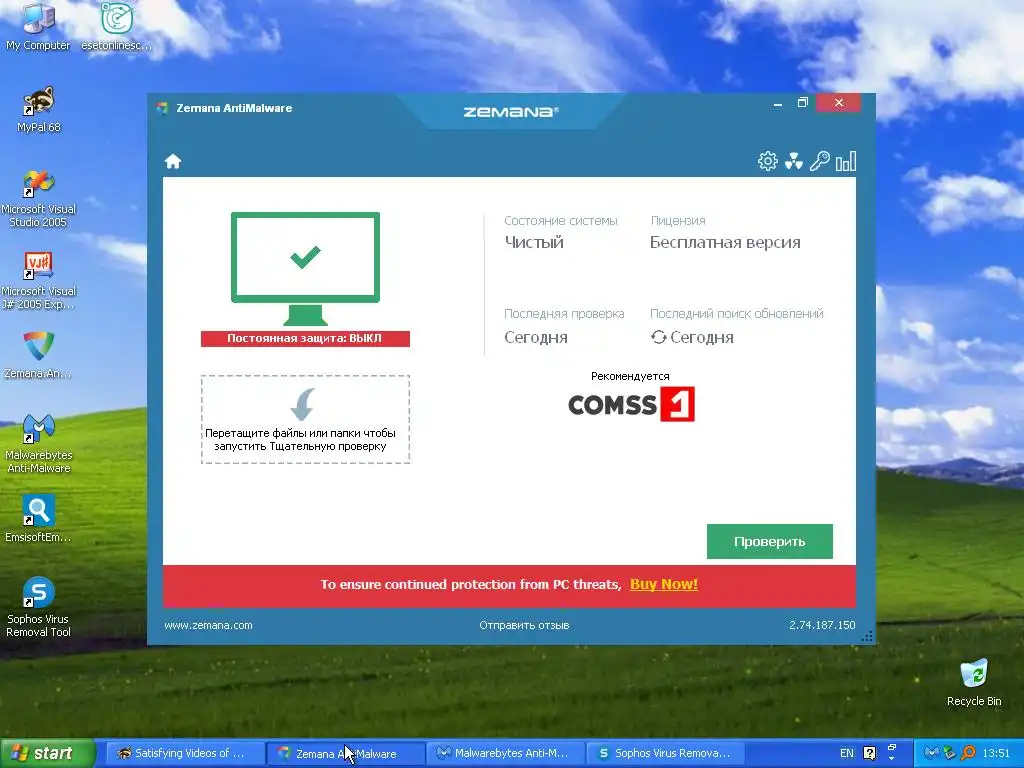The height and width of the screenshot is (768, 1024).
Task: Click the help question mark taskbar icon
Action: tap(869, 753)
